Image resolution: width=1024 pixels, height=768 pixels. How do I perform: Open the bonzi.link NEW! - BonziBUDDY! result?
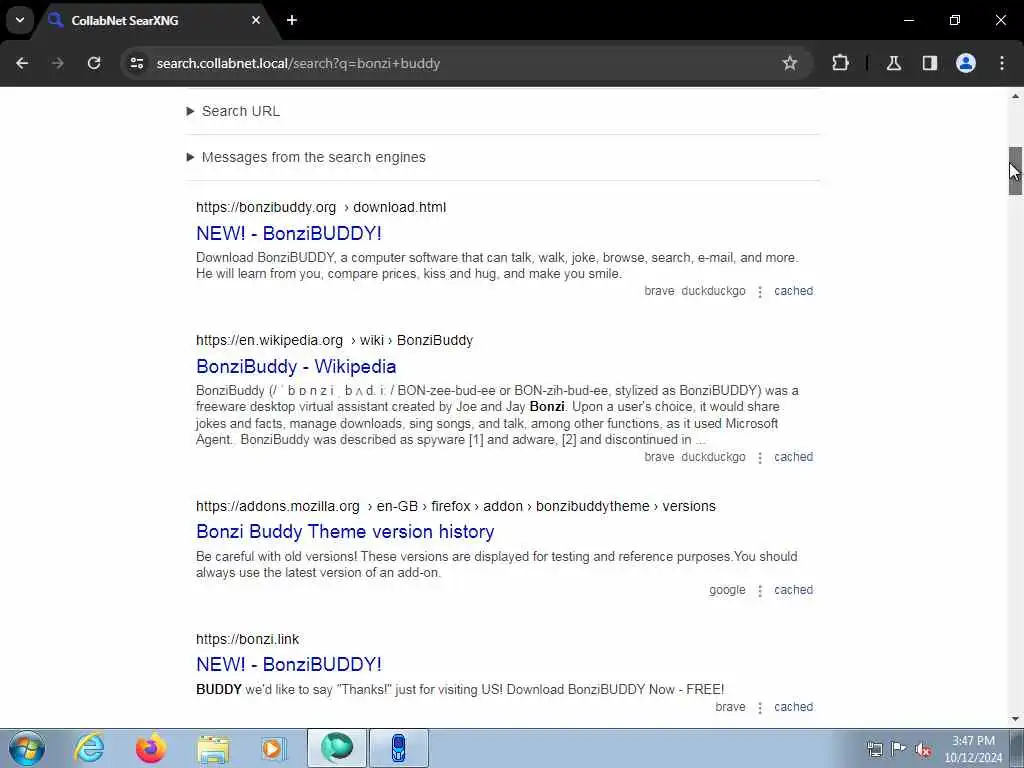point(289,664)
